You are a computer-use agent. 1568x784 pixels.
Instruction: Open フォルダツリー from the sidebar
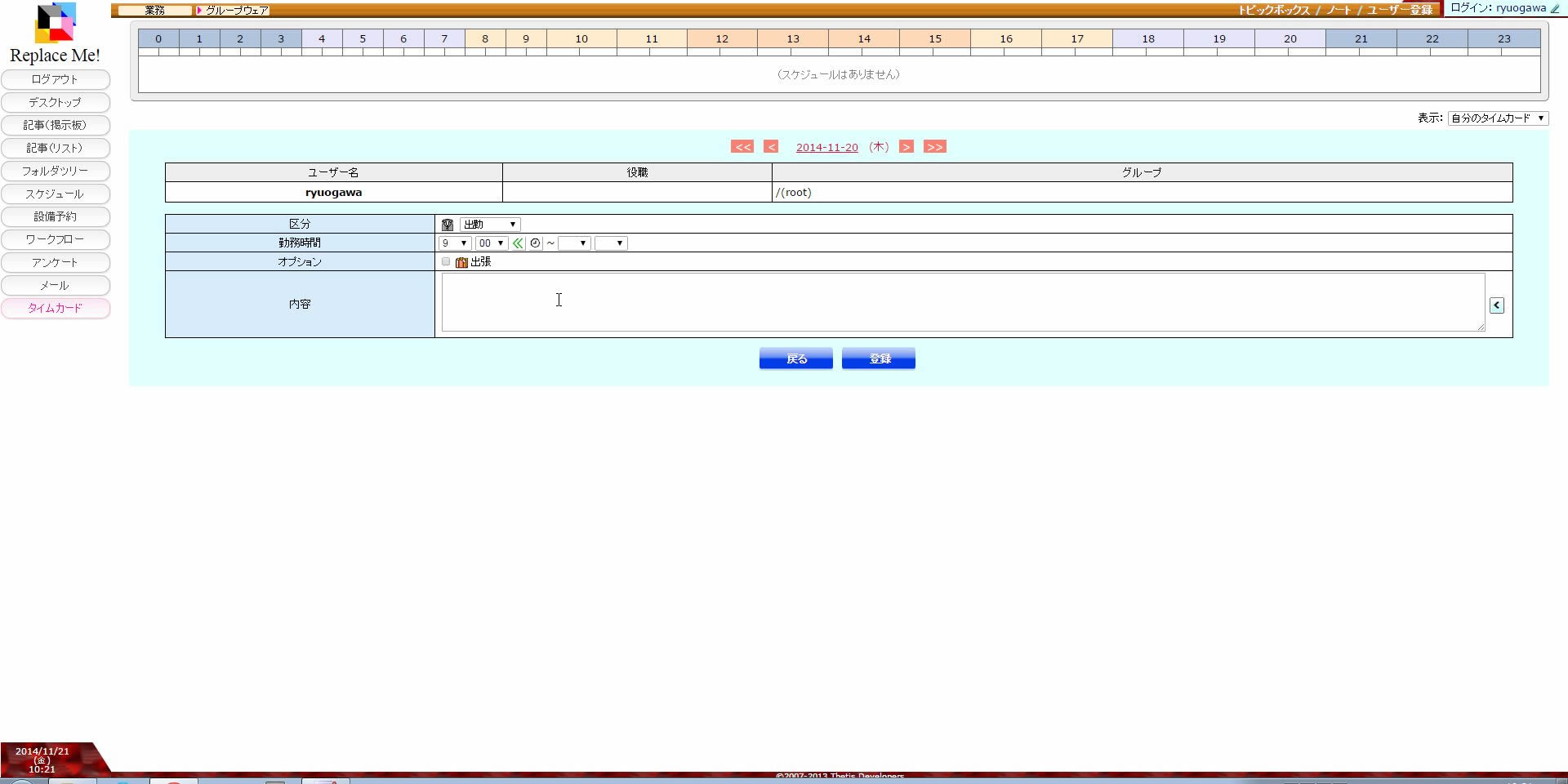tap(56, 171)
